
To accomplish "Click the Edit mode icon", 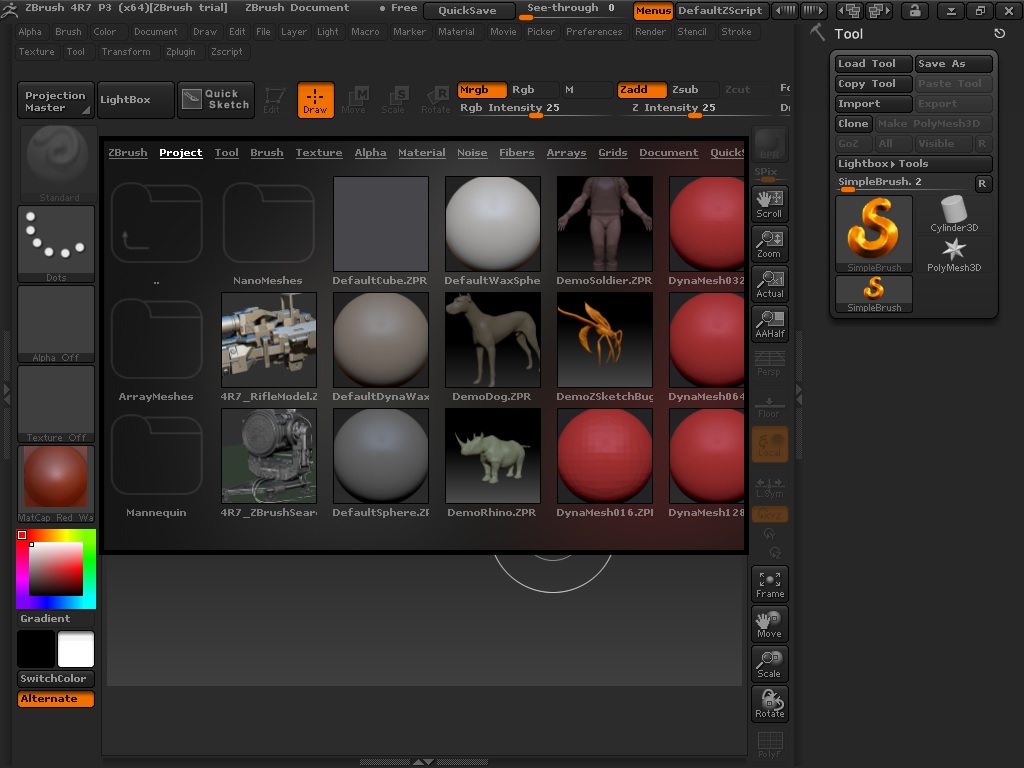I will (273, 99).
